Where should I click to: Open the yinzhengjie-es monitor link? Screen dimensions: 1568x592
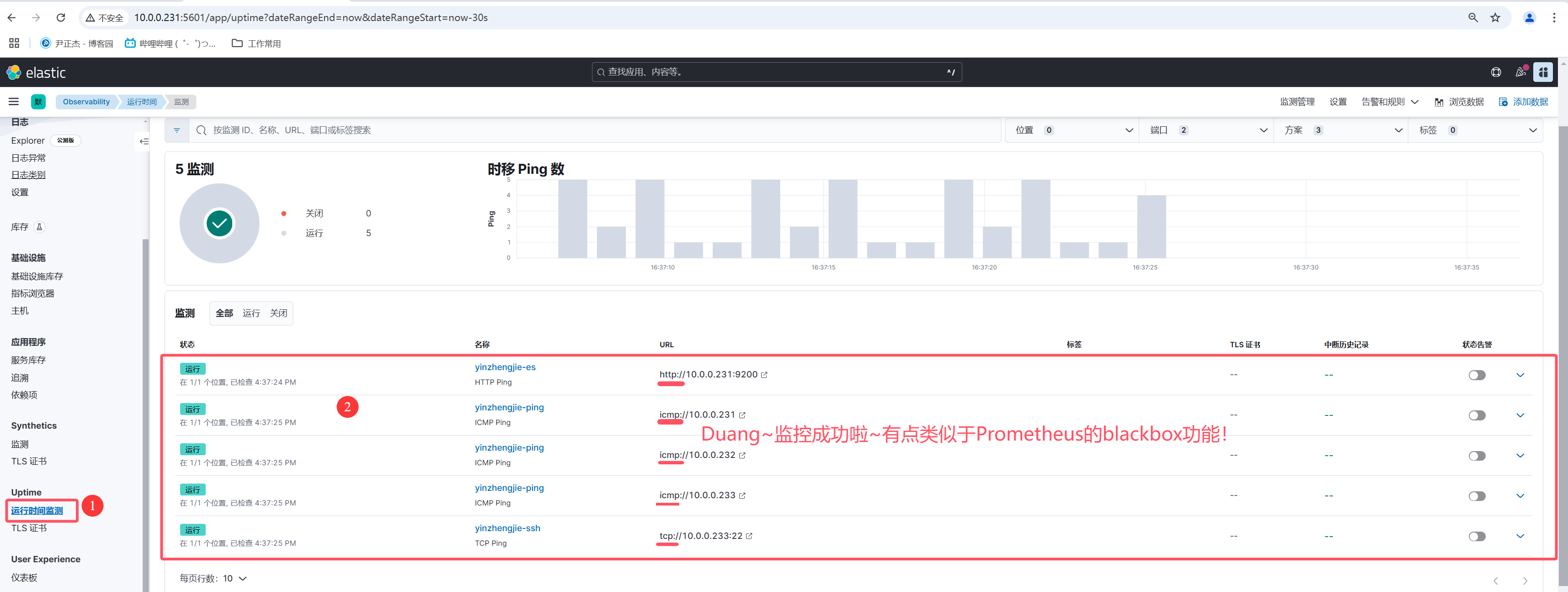(505, 367)
